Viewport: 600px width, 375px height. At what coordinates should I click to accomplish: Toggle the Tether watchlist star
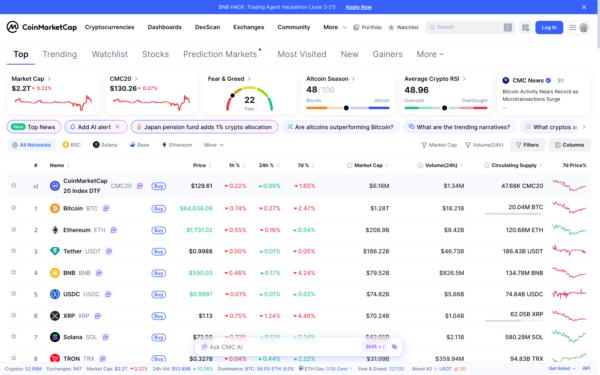click(x=14, y=251)
